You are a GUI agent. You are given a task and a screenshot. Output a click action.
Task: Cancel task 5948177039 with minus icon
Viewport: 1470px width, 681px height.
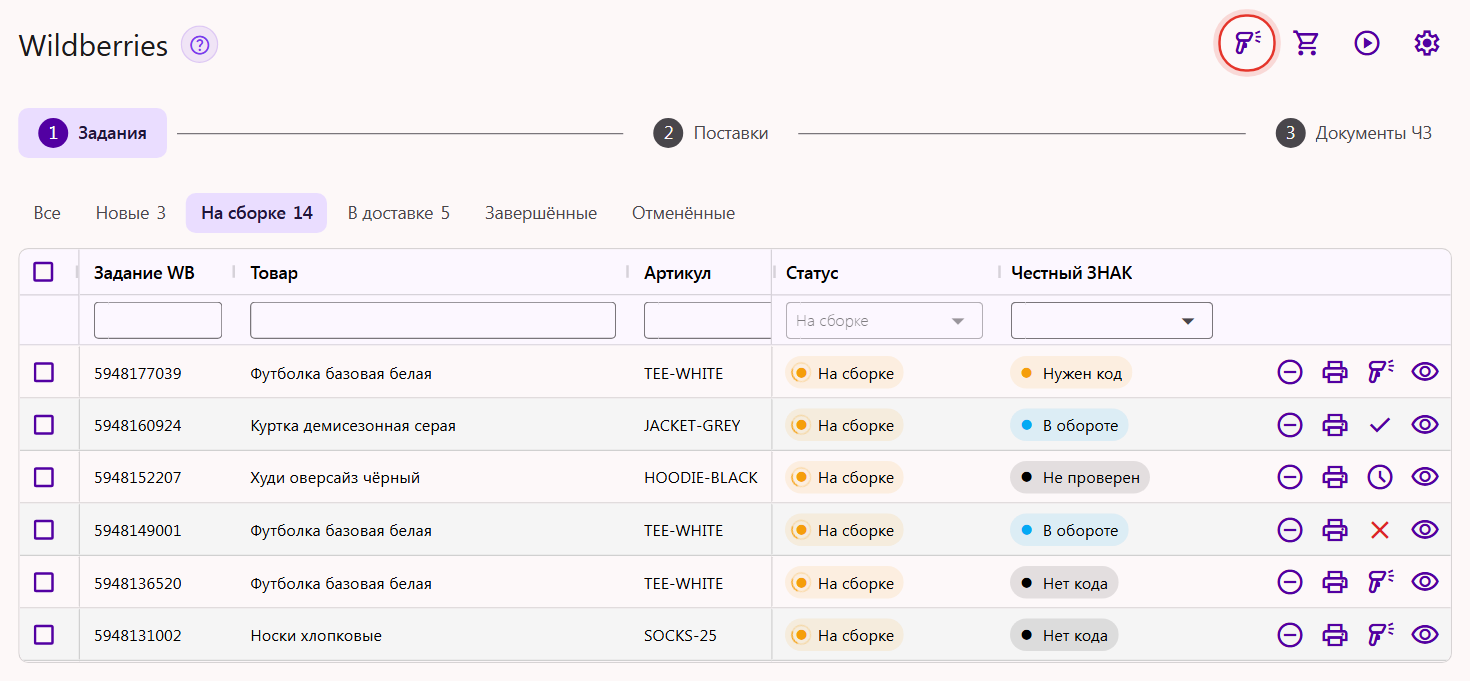(1290, 372)
